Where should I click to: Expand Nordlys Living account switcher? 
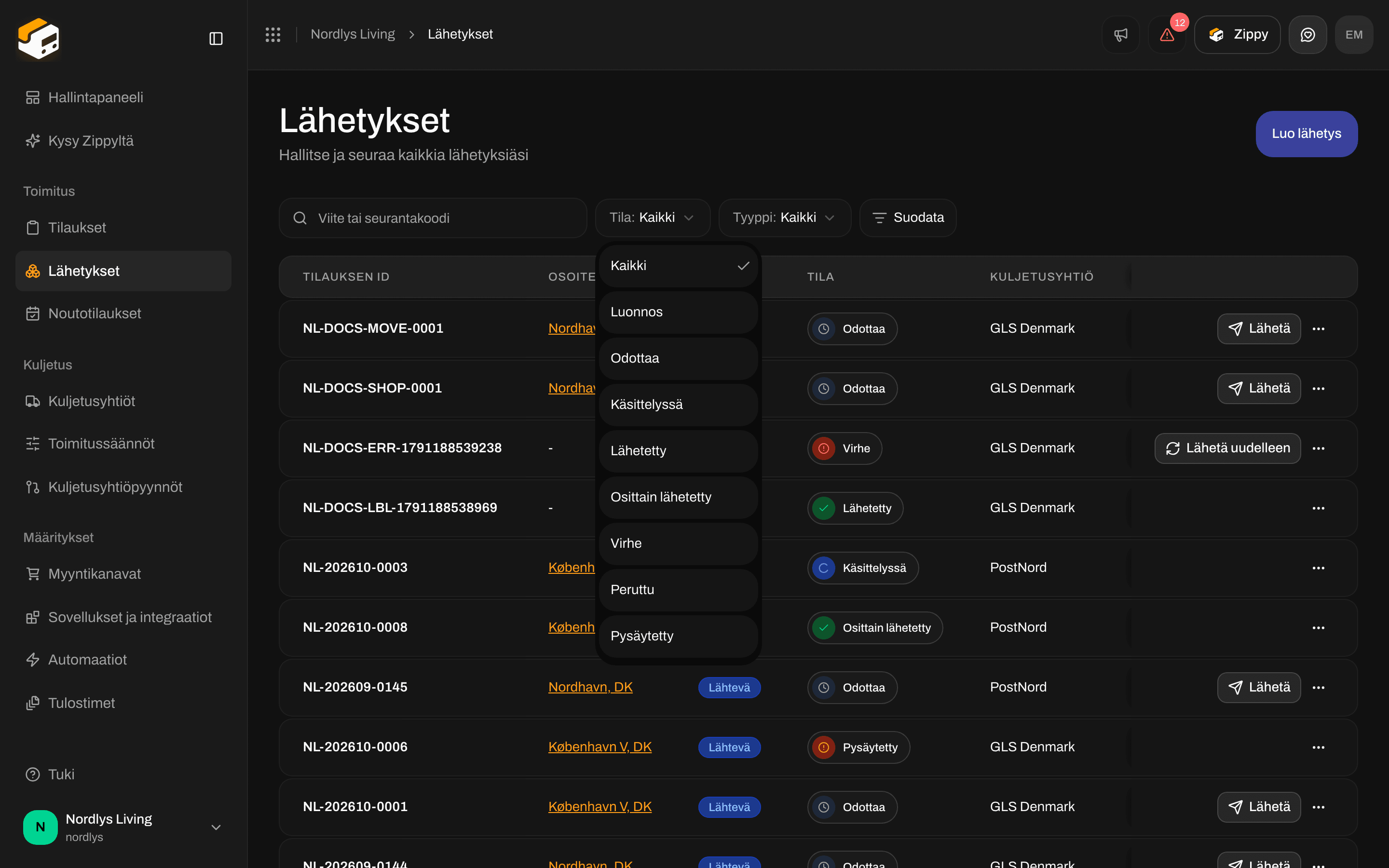123,827
